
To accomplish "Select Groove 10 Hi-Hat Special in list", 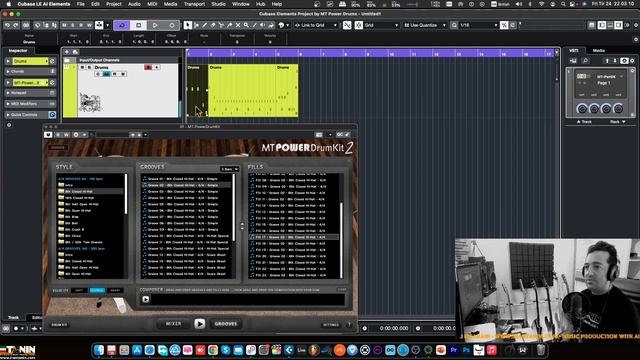I will click(x=186, y=236).
